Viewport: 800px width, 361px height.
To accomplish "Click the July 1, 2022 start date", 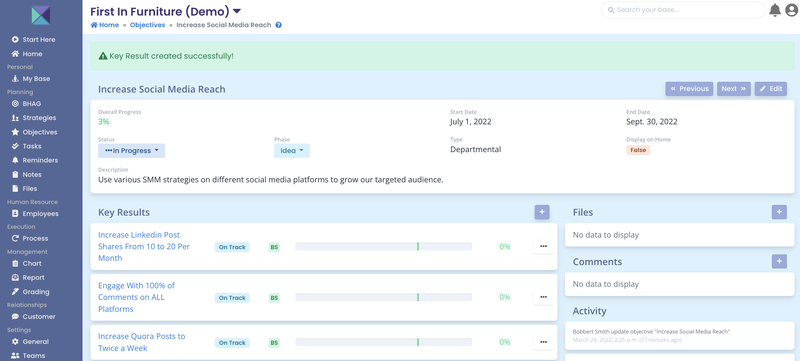I will coord(470,121).
